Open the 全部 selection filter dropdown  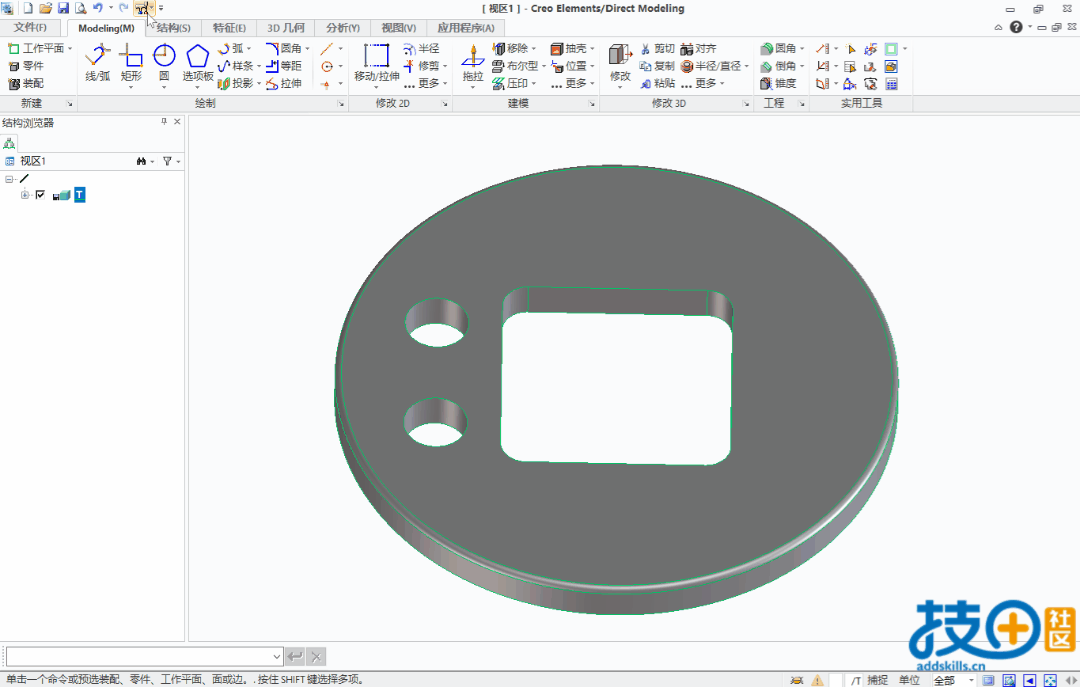[971, 680]
